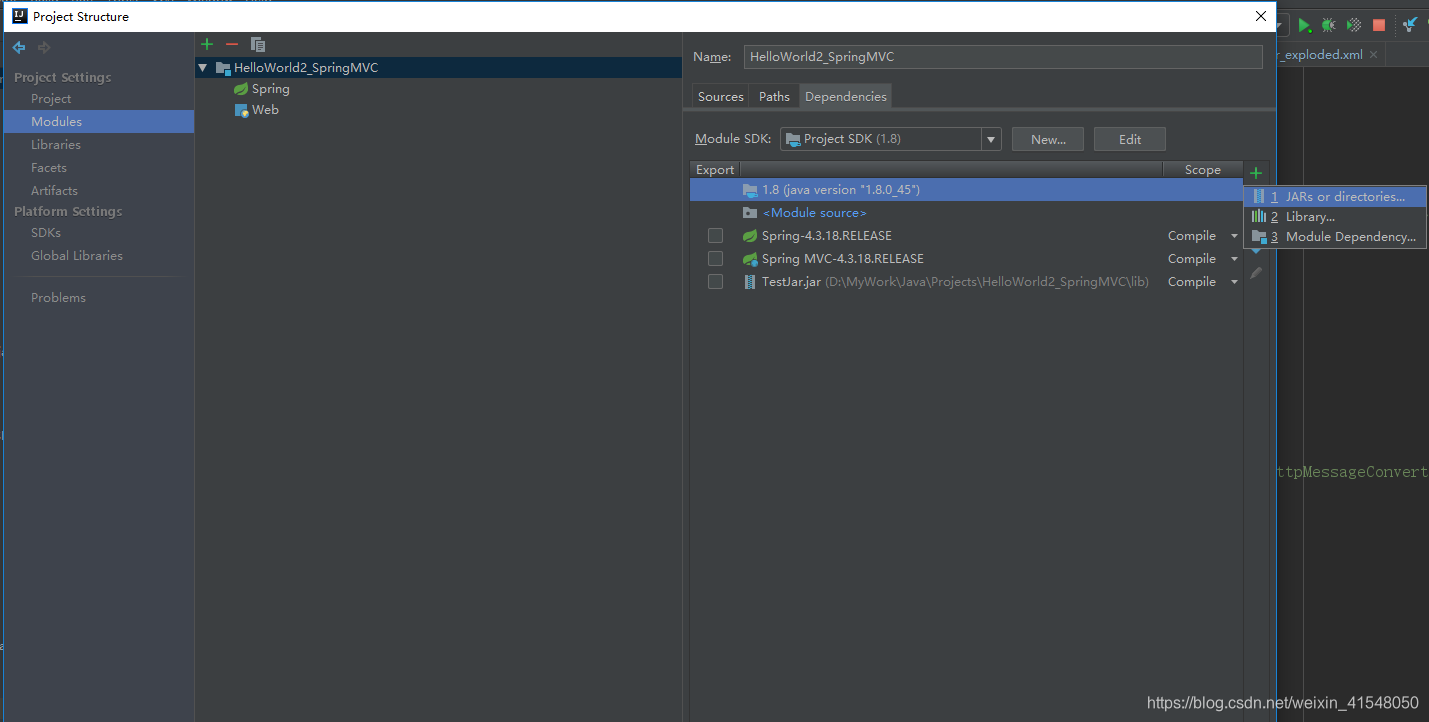Run with coverage in the IDE toolbar
This screenshot has height=722, width=1429.
pos(1354,25)
